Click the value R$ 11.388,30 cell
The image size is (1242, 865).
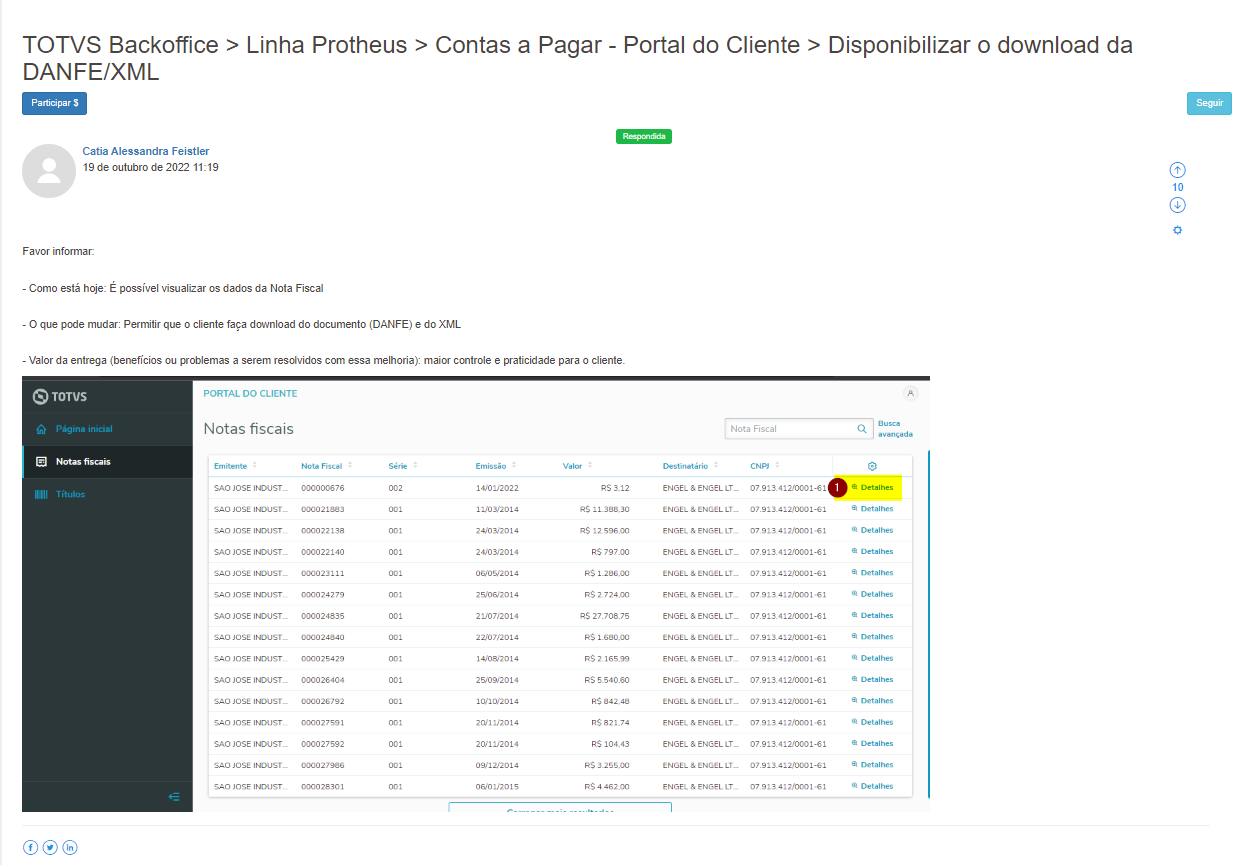point(604,509)
